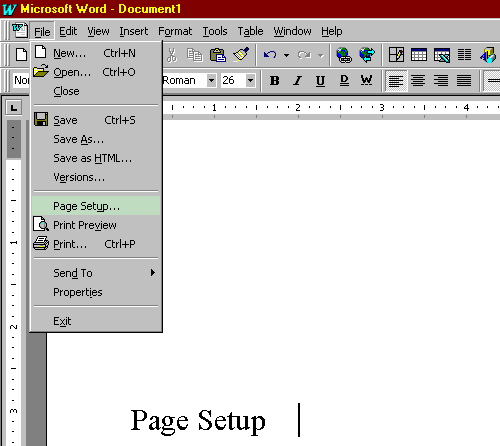Click the Word document icon beside File
Image resolution: width=500 pixels, height=446 pixels.
point(20,30)
